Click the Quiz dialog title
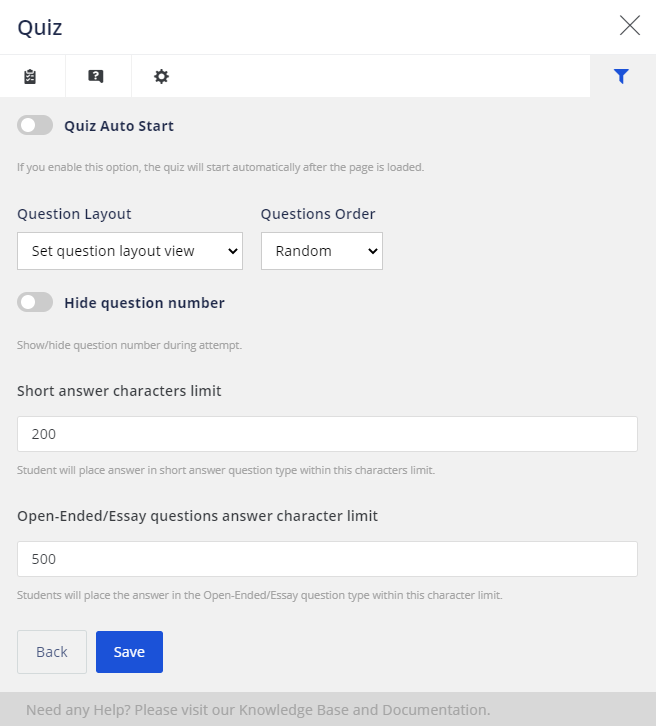The width and height of the screenshot is (656, 726). point(40,27)
